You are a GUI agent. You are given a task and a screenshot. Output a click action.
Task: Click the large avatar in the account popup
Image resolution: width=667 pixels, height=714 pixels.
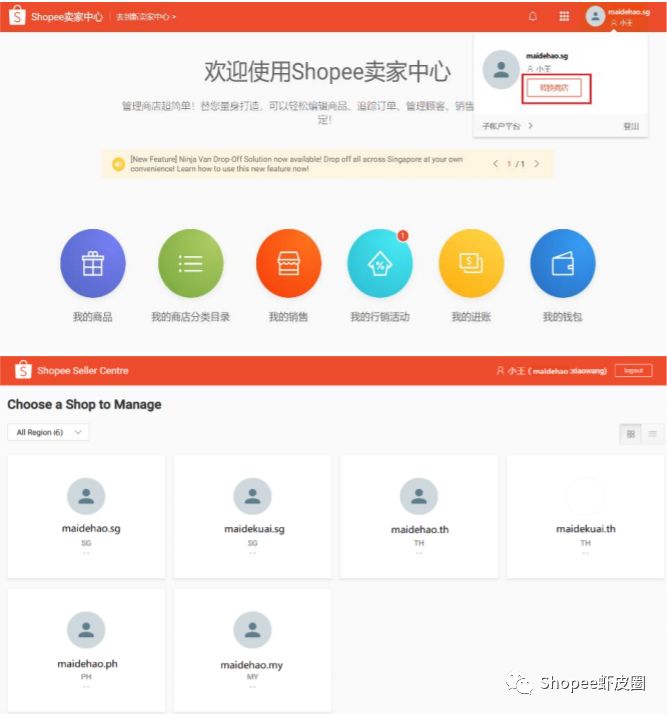(501, 70)
